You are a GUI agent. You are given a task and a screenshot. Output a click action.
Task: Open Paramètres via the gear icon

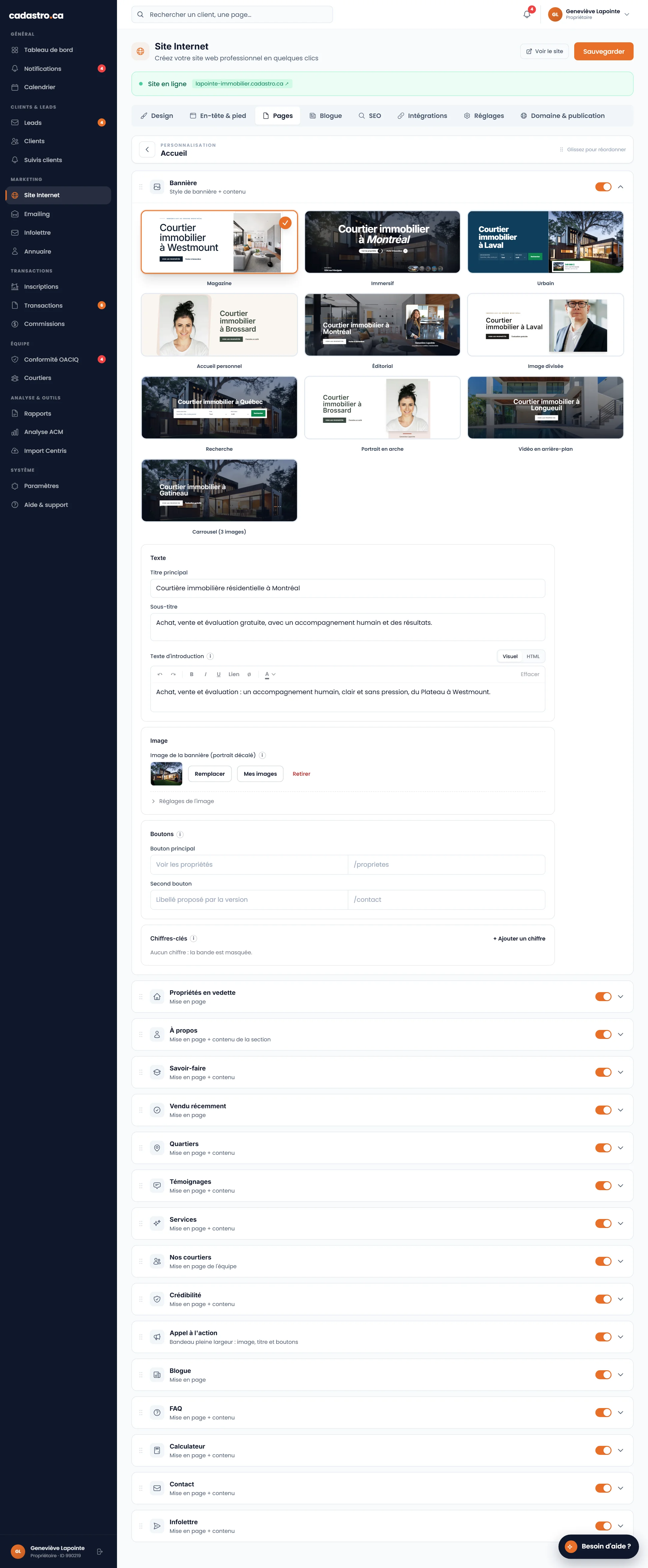(x=15, y=486)
